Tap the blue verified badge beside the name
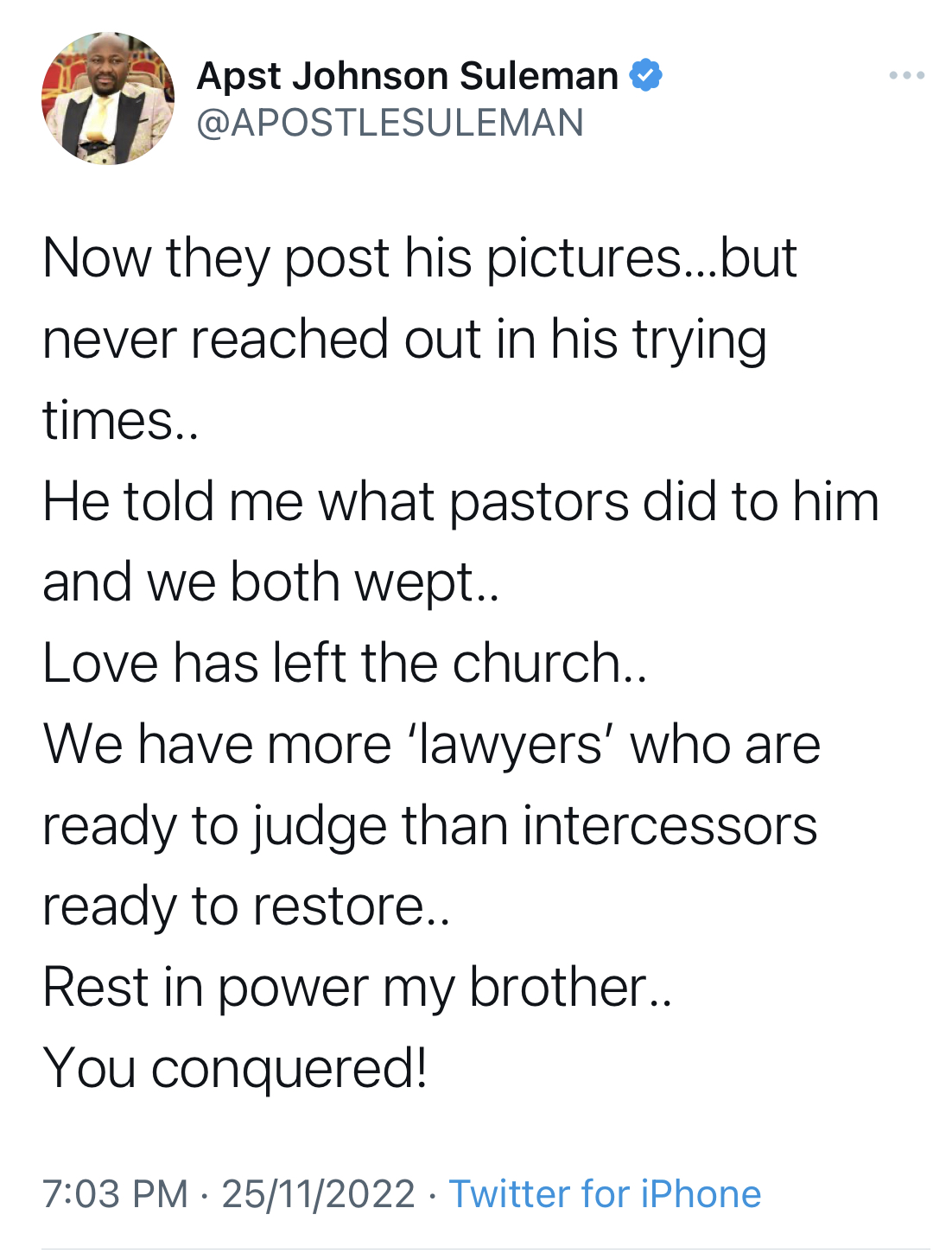 (x=645, y=75)
